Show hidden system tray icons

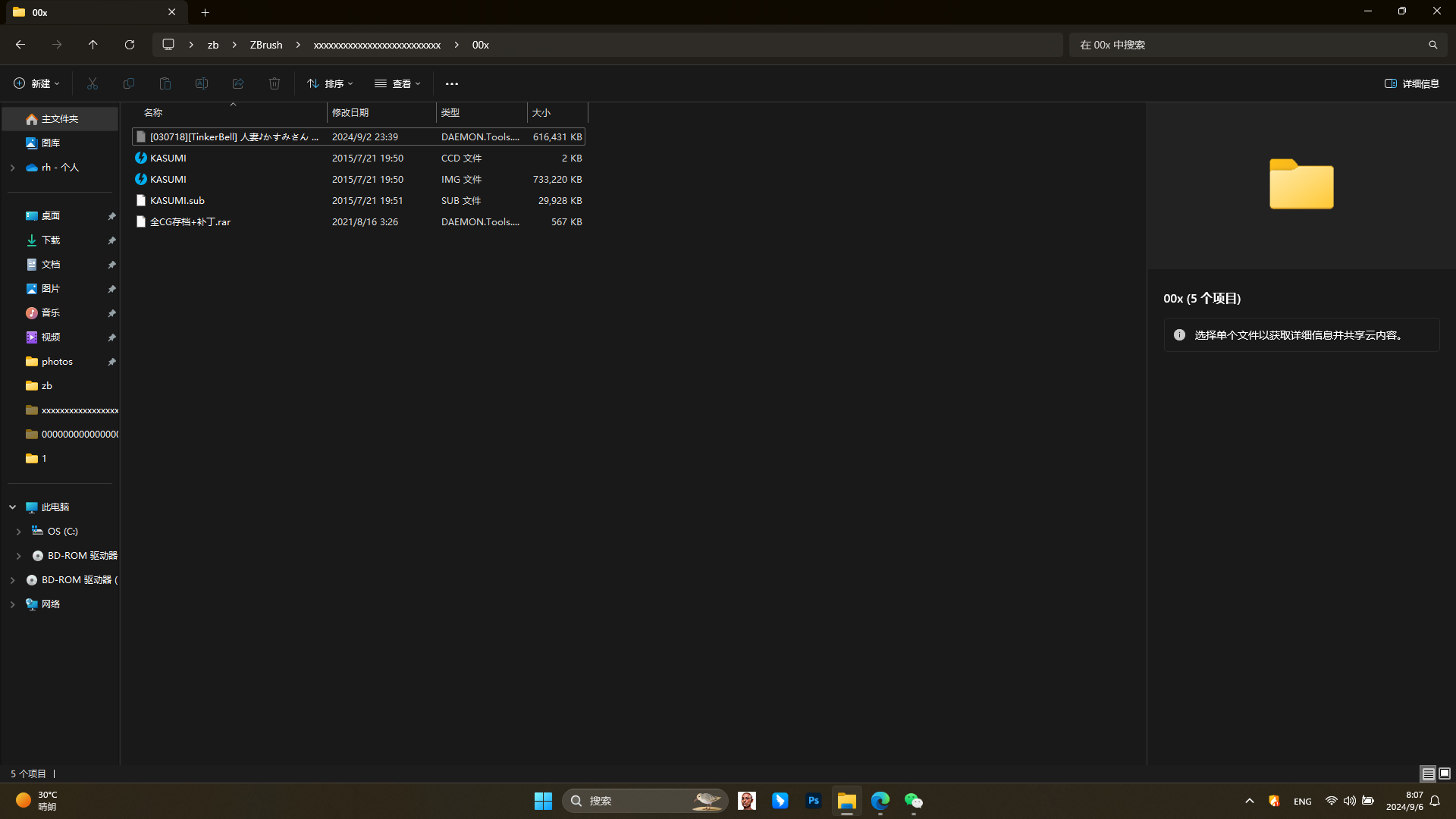coord(1250,801)
